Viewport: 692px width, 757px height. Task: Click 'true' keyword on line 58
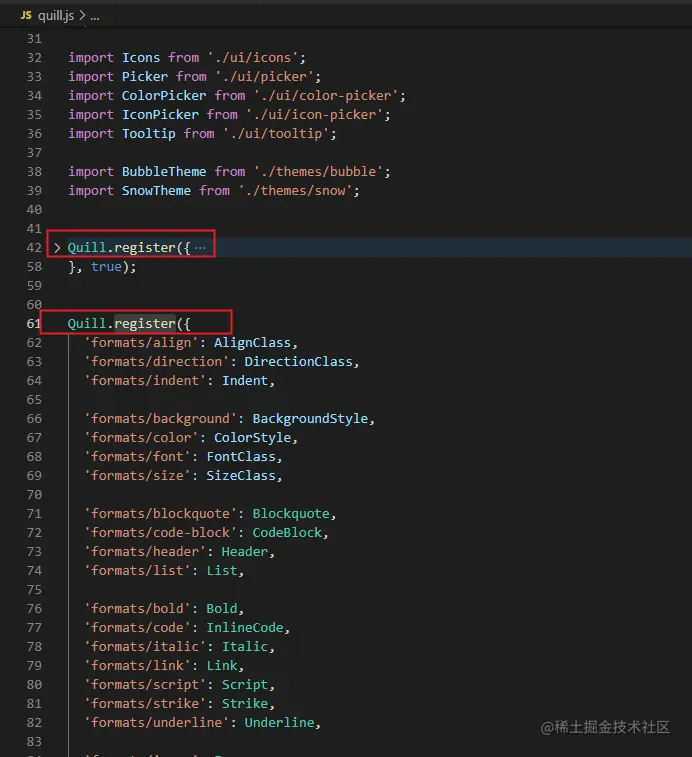(x=106, y=266)
